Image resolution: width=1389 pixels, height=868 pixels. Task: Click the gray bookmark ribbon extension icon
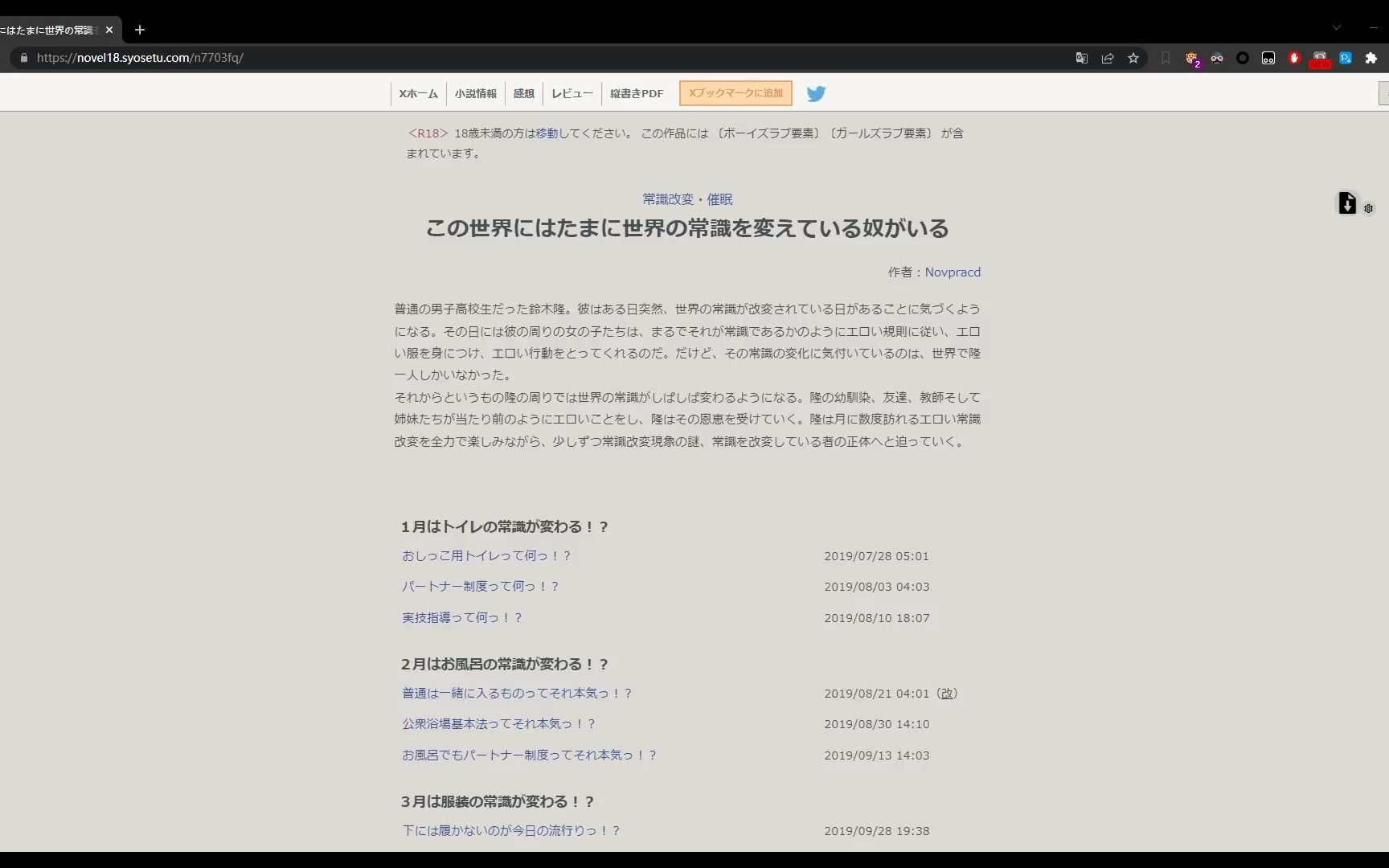(x=1166, y=58)
